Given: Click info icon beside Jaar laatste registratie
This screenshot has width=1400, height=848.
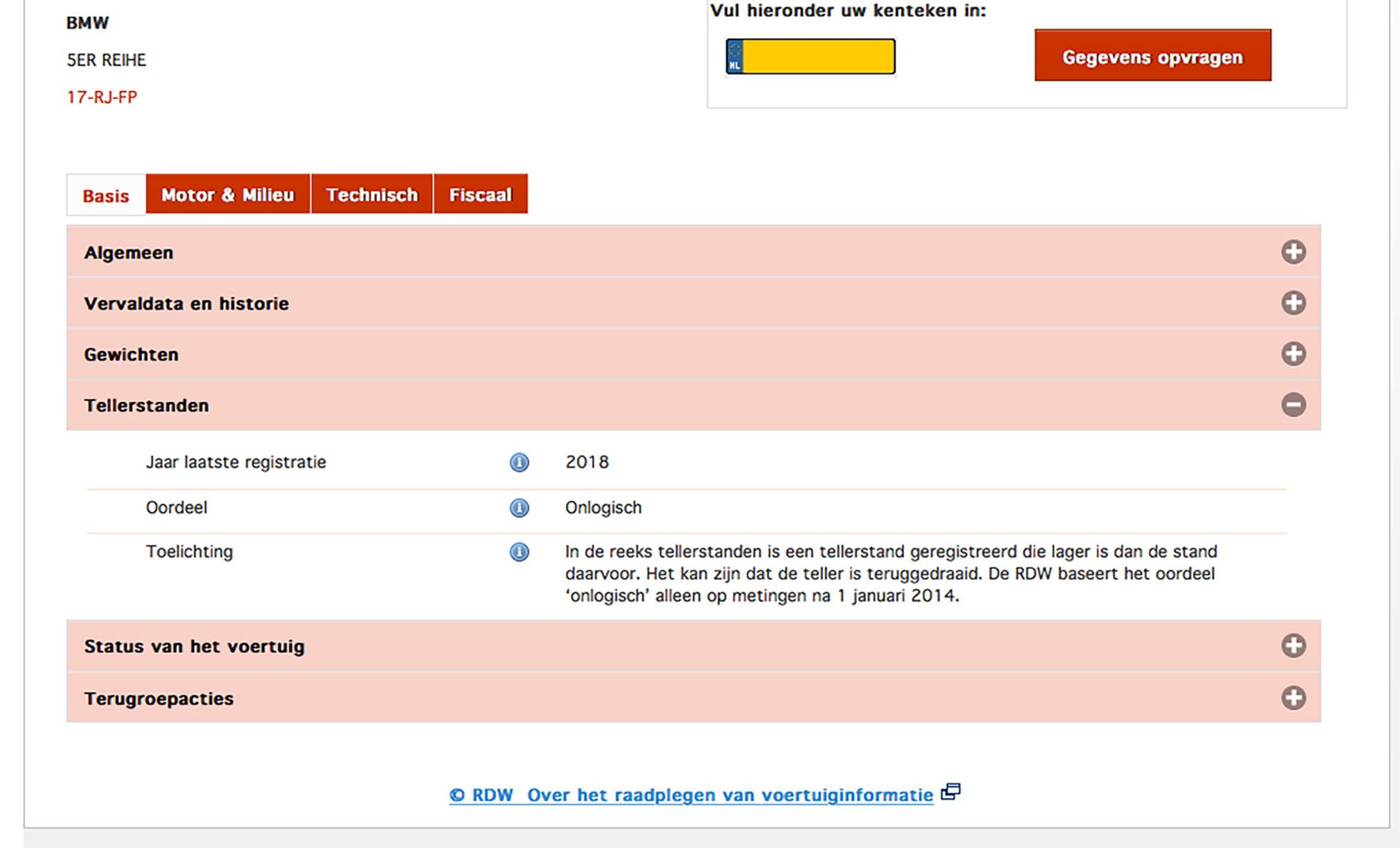Looking at the screenshot, I should [x=519, y=462].
